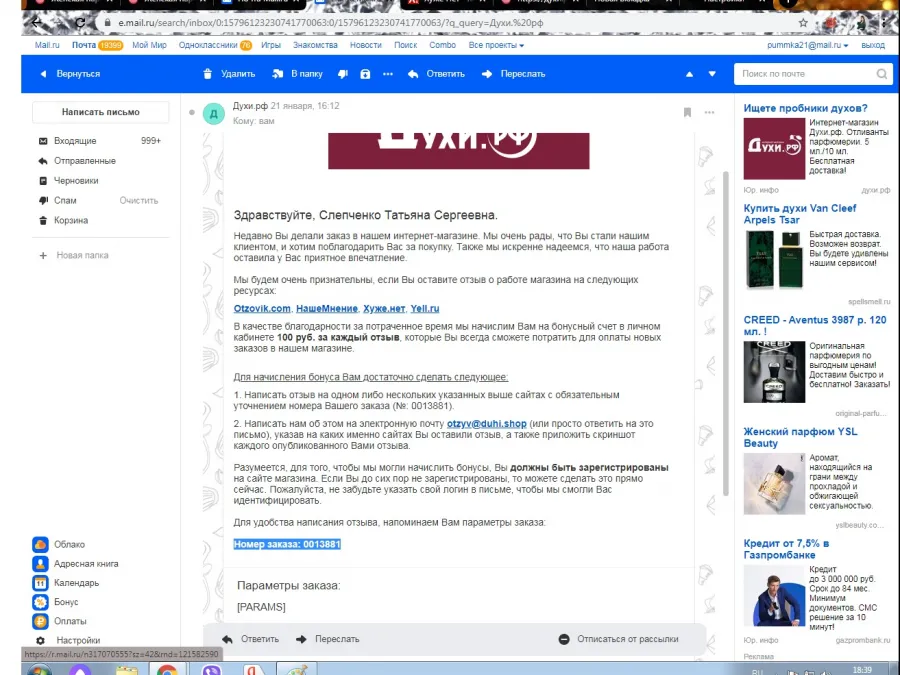This screenshot has height=675, width=900.
Task: Open Мой Мир in top navigation
Action: point(149,45)
